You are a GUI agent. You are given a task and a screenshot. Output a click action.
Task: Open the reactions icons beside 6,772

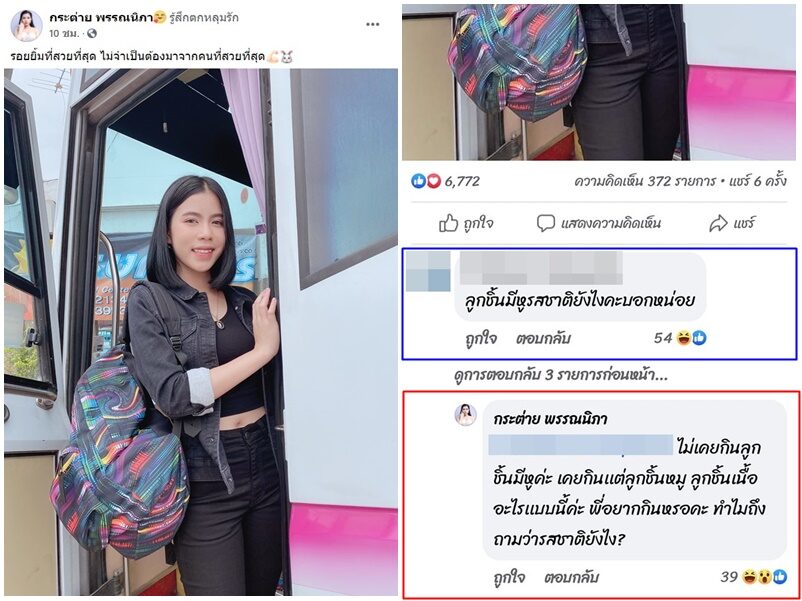tap(426, 181)
